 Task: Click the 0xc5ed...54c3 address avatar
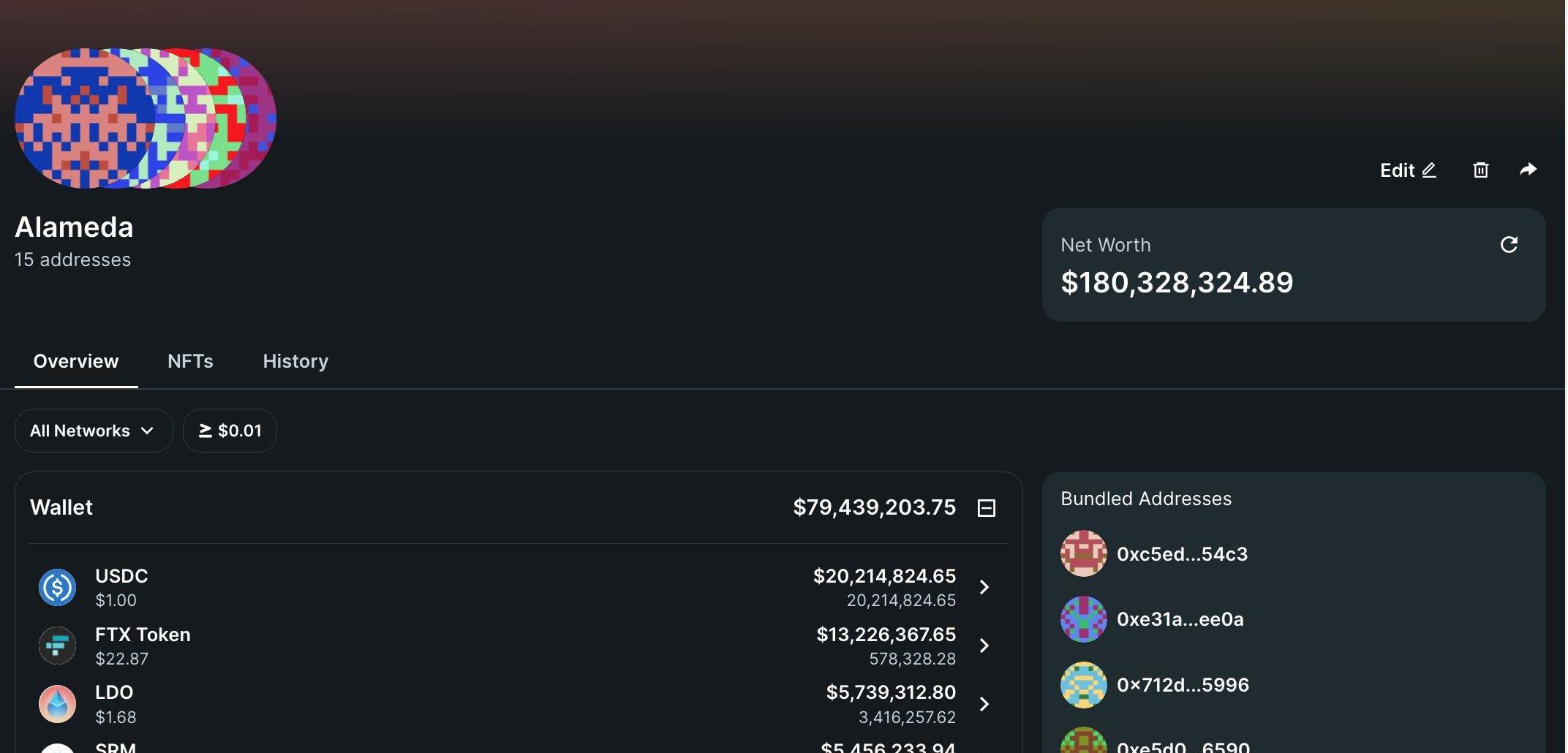tap(1083, 554)
